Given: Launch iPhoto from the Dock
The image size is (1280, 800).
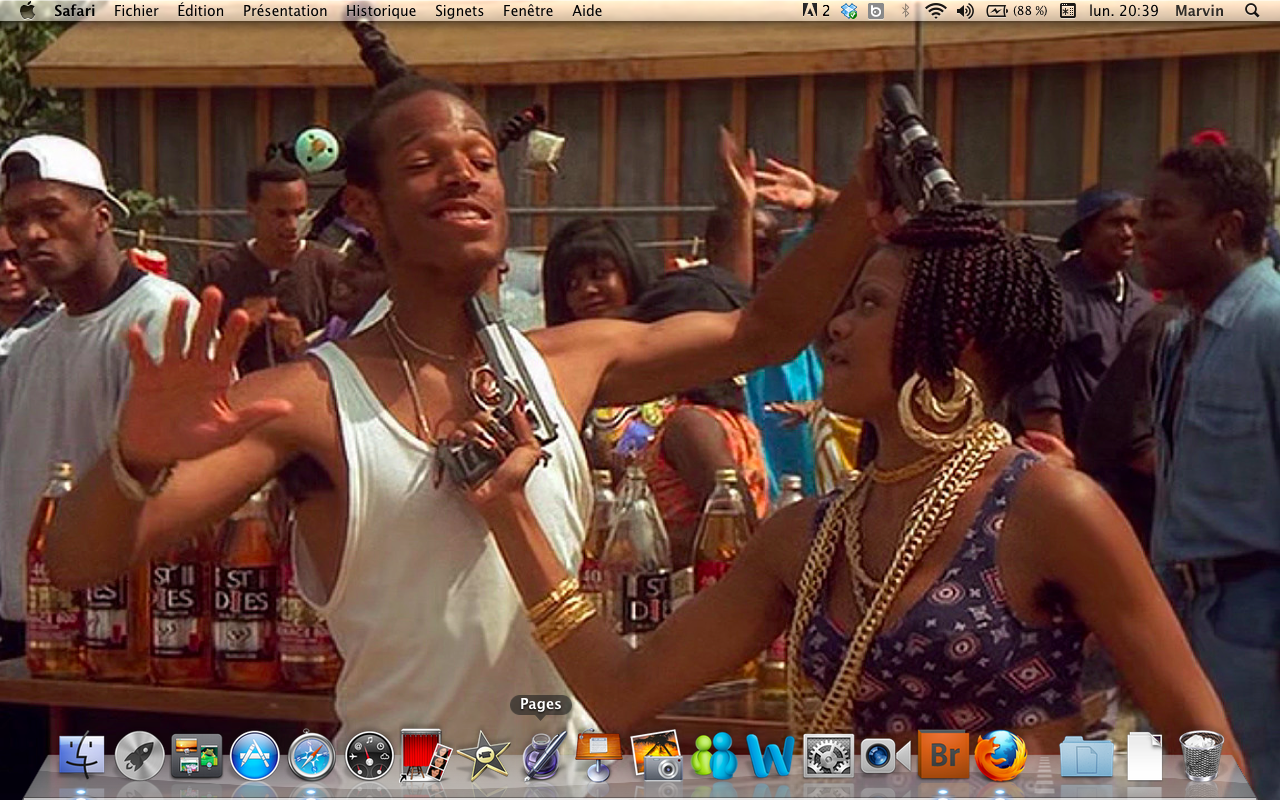Looking at the screenshot, I should tap(656, 755).
